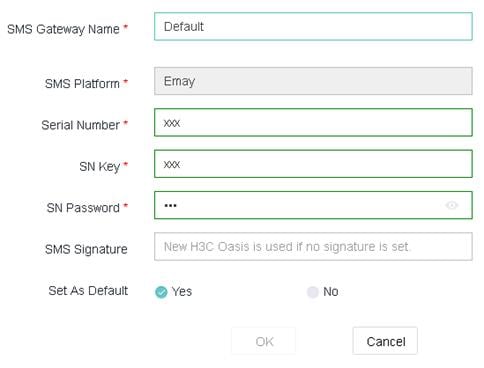Click the SMS Signature label
The height and width of the screenshot is (368, 484).
86,249
